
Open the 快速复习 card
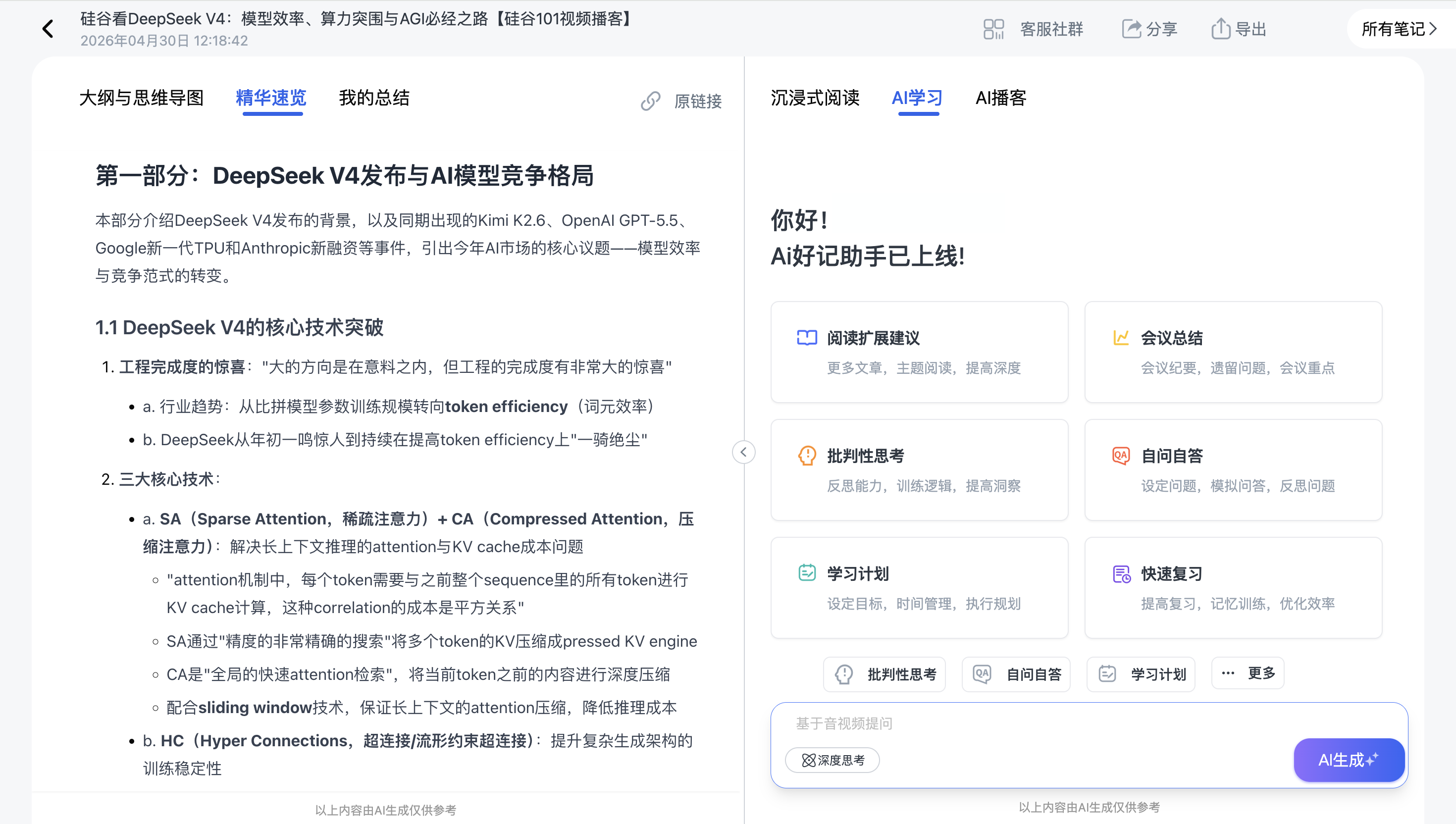click(1234, 587)
